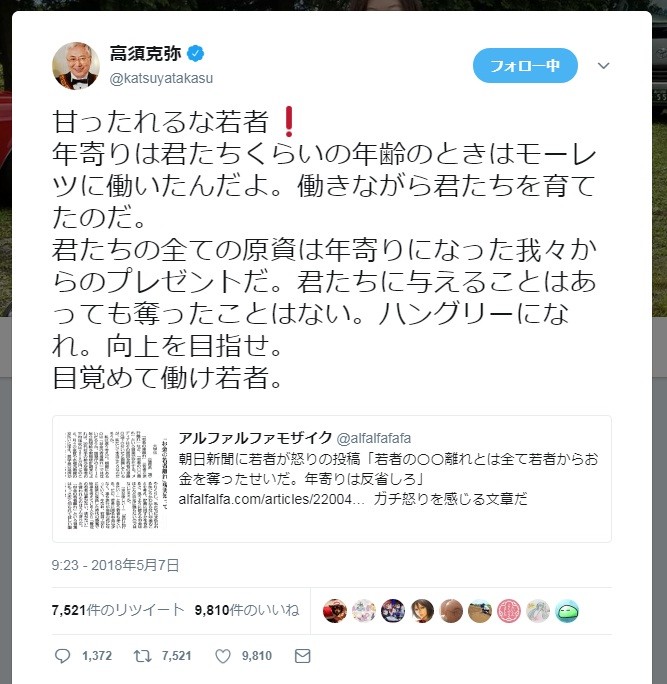Viewport: 667px width, 684px height.
Task: Open 高須克弥 profile picture
Action: coord(76,66)
